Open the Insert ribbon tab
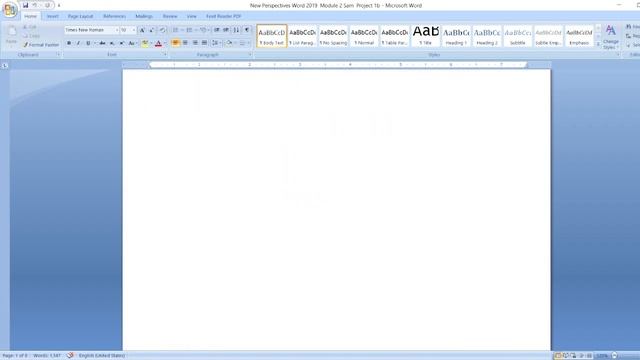 (52, 16)
